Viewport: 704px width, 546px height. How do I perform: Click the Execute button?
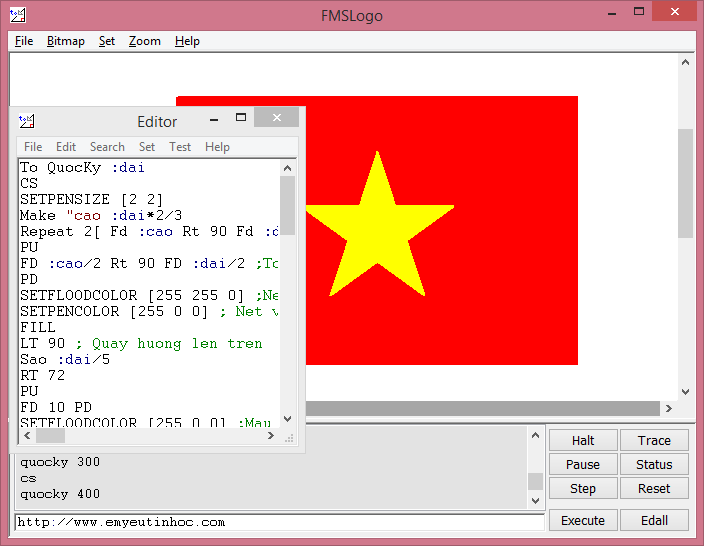point(583,520)
